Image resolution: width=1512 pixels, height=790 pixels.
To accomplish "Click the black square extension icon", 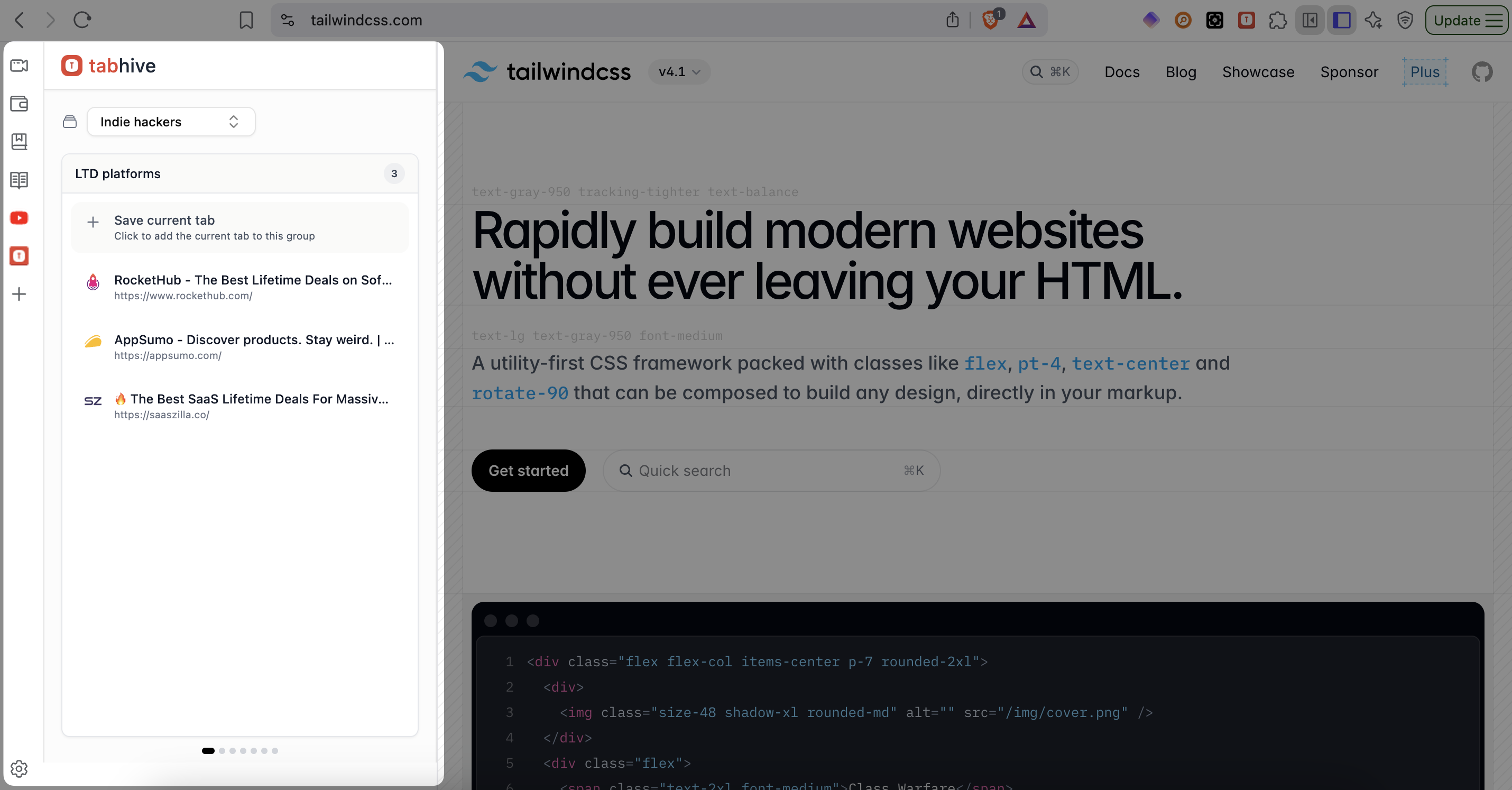I will tap(1214, 21).
